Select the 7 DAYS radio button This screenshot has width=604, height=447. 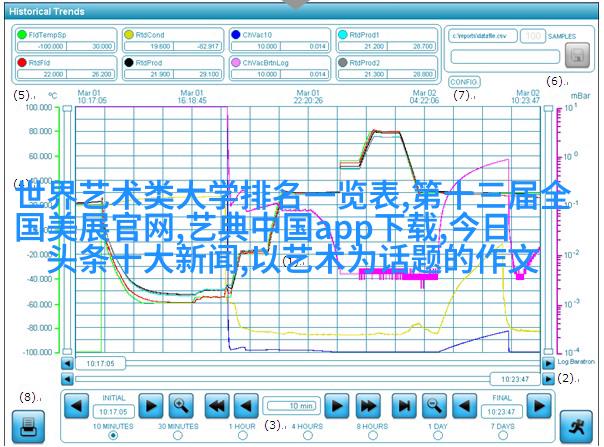[503, 436]
